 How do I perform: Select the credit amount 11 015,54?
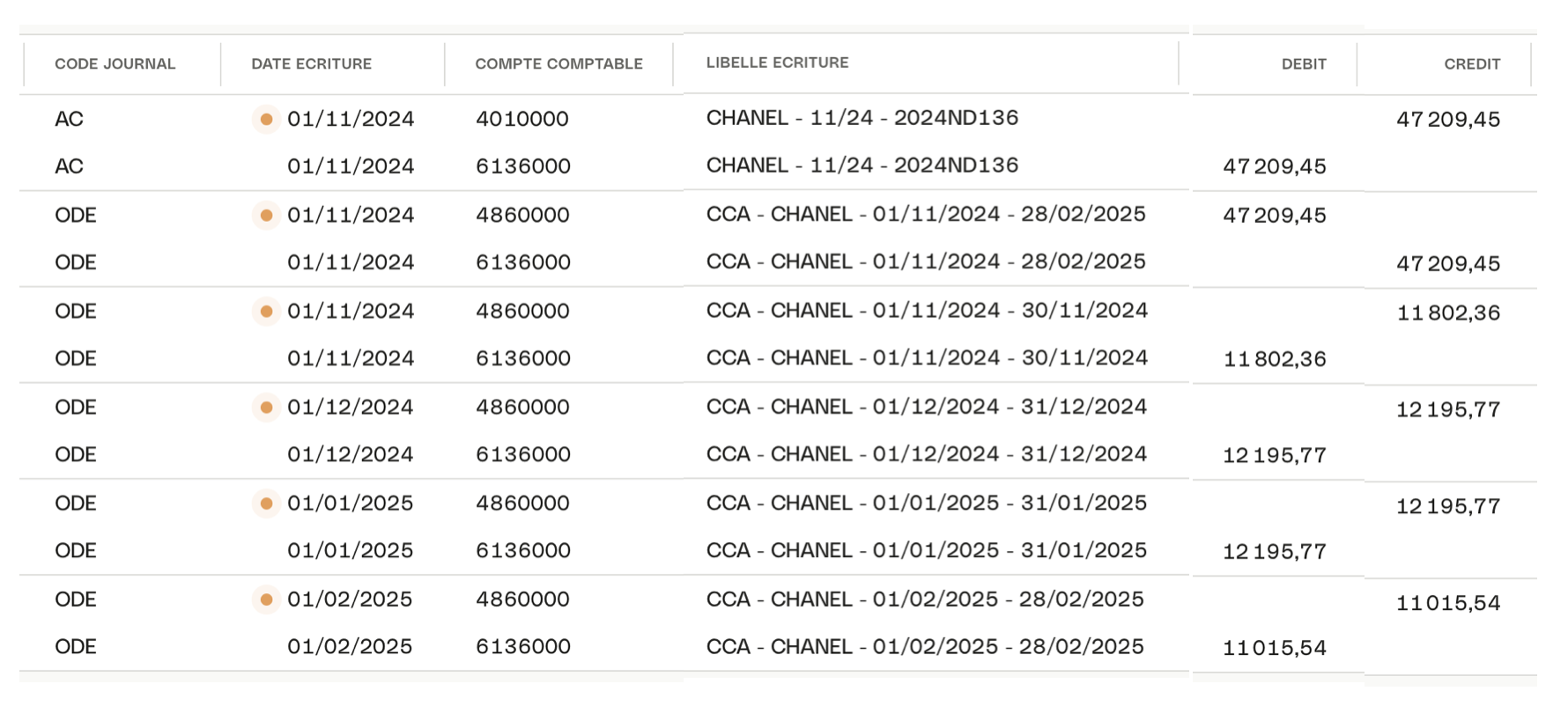1447,603
